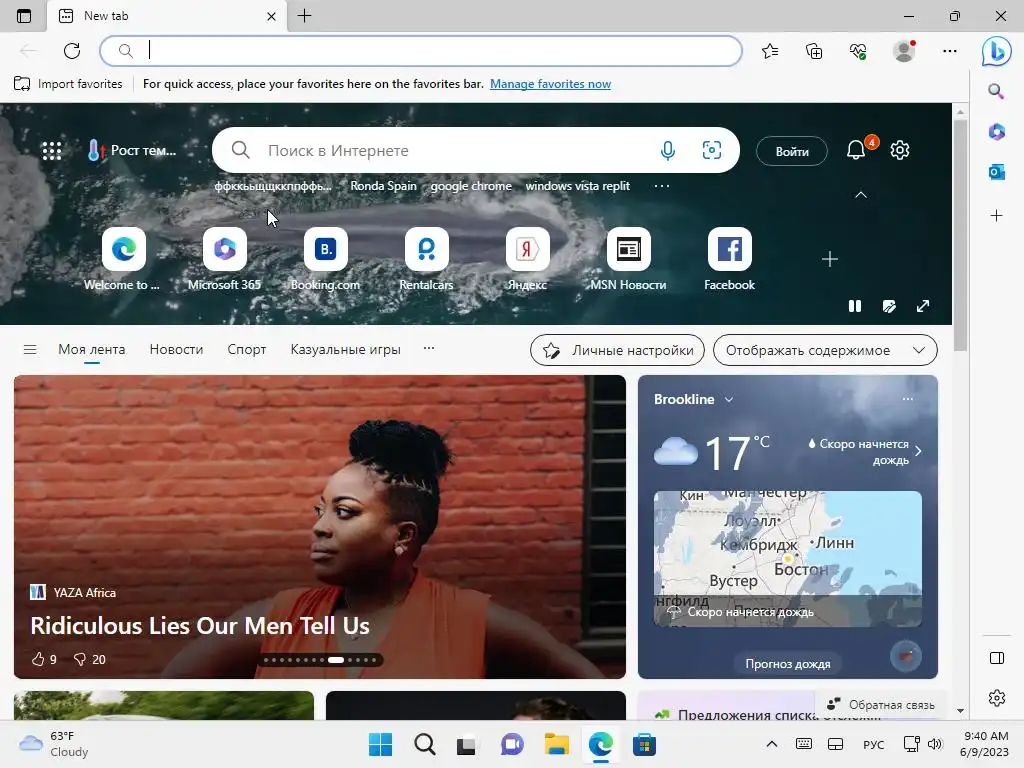Open the Collections icon in toolbar
1024x768 pixels.
pos(814,51)
